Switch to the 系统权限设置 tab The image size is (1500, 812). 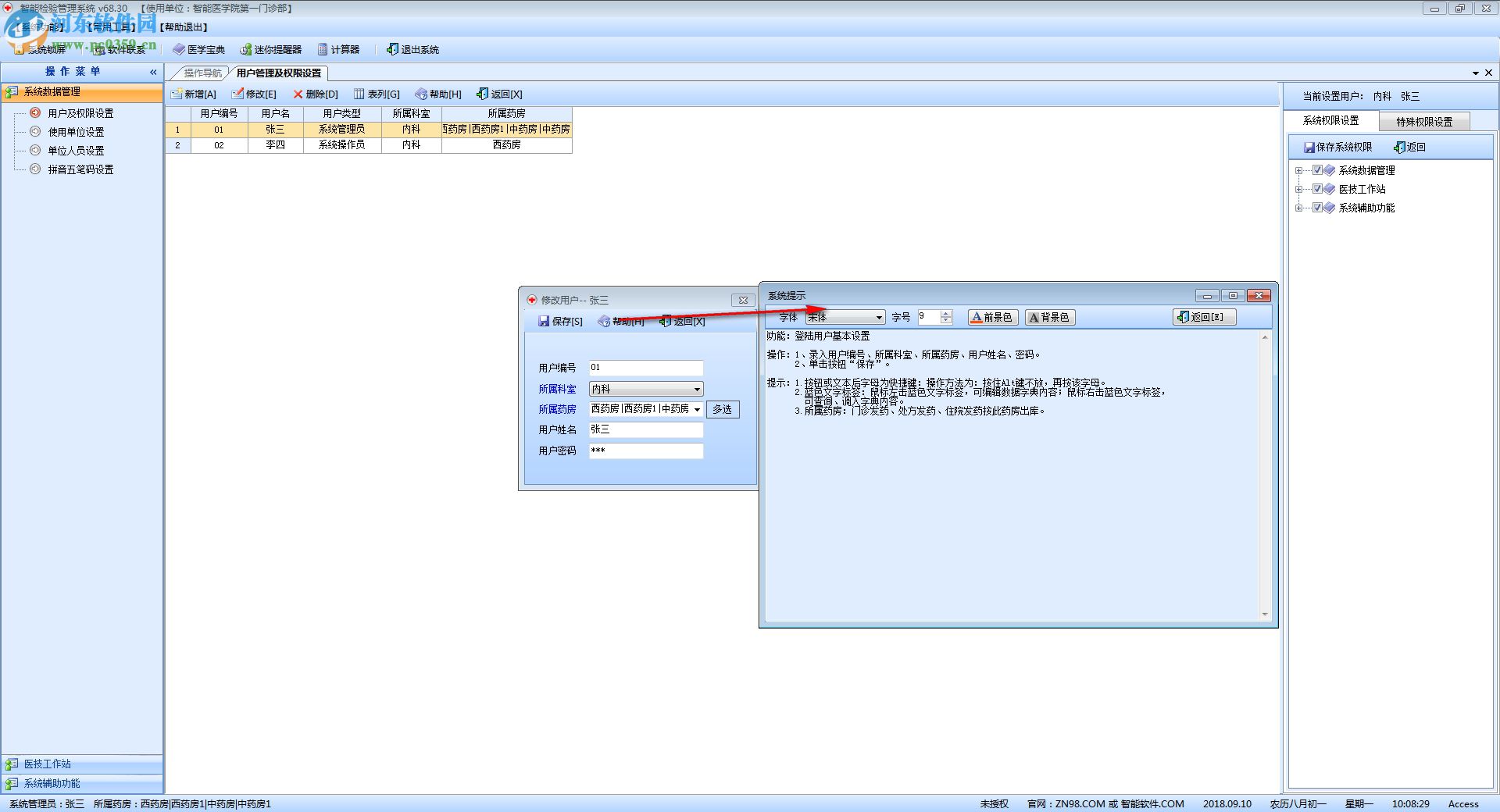[x=1330, y=120]
